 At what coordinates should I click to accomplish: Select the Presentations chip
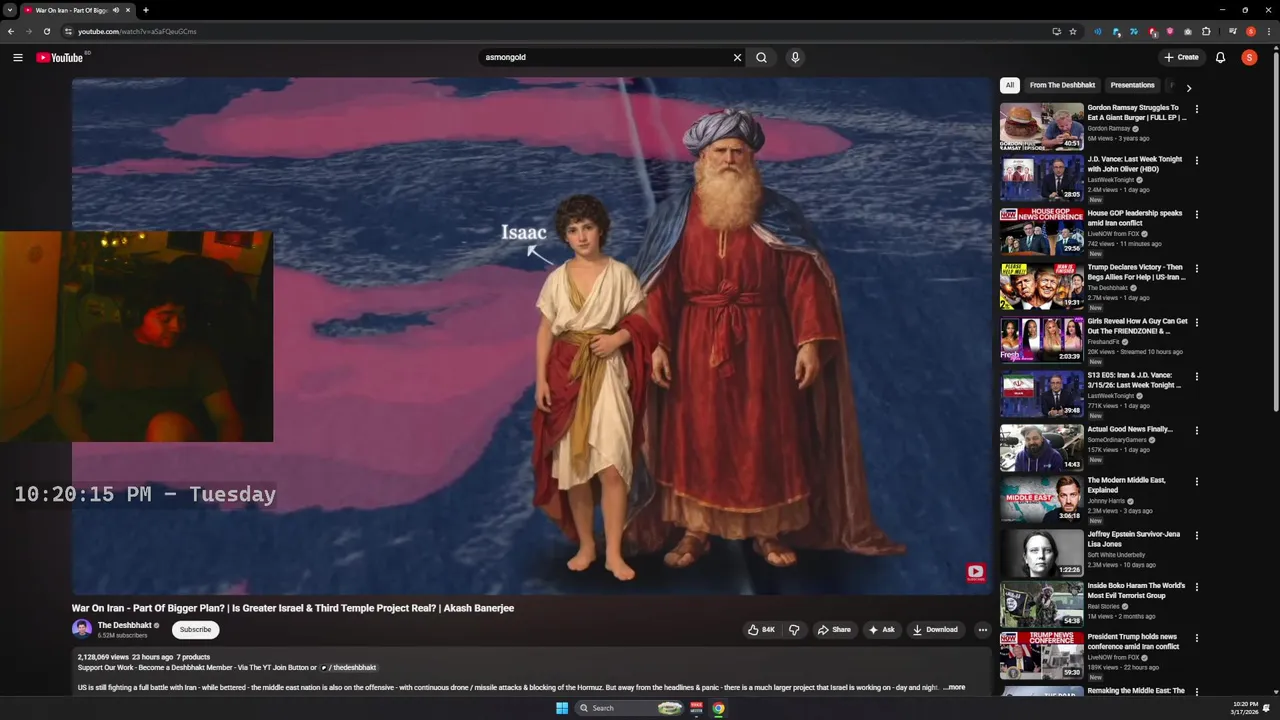click(x=1132, y=86)
